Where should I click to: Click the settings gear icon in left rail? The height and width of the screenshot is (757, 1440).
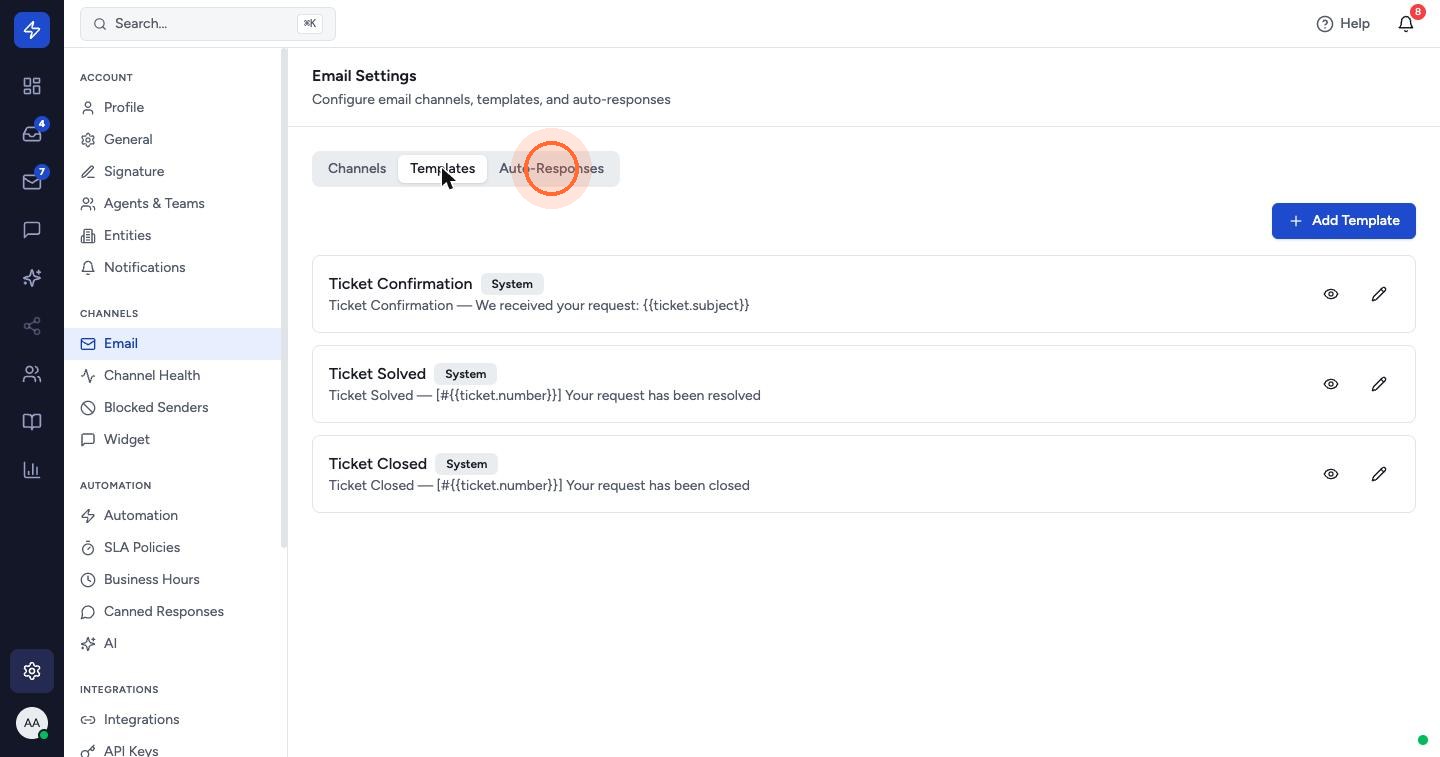pos(32,671)
